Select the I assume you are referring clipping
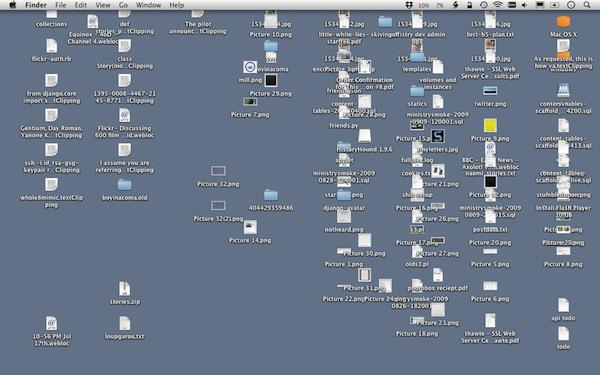This screenshot has height=375, width=600. coord(124,150)
